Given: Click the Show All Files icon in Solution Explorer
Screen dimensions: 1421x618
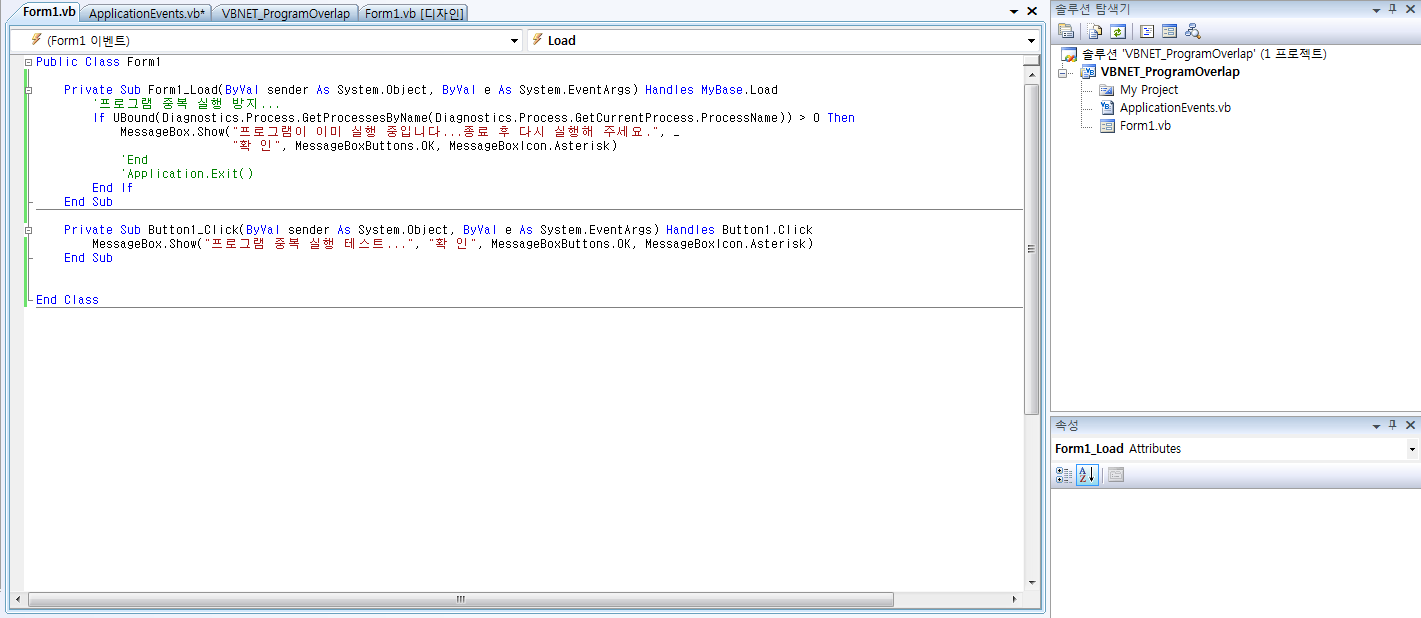Looking at the screenshot, I should (1096, 31).
